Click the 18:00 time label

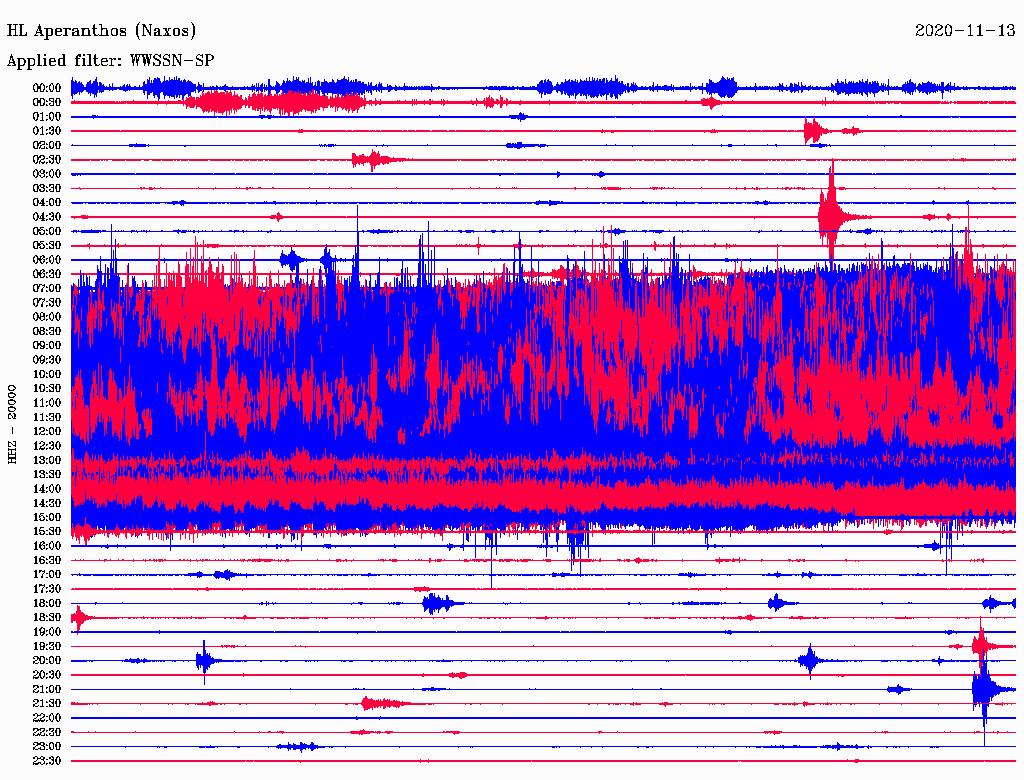47,604
